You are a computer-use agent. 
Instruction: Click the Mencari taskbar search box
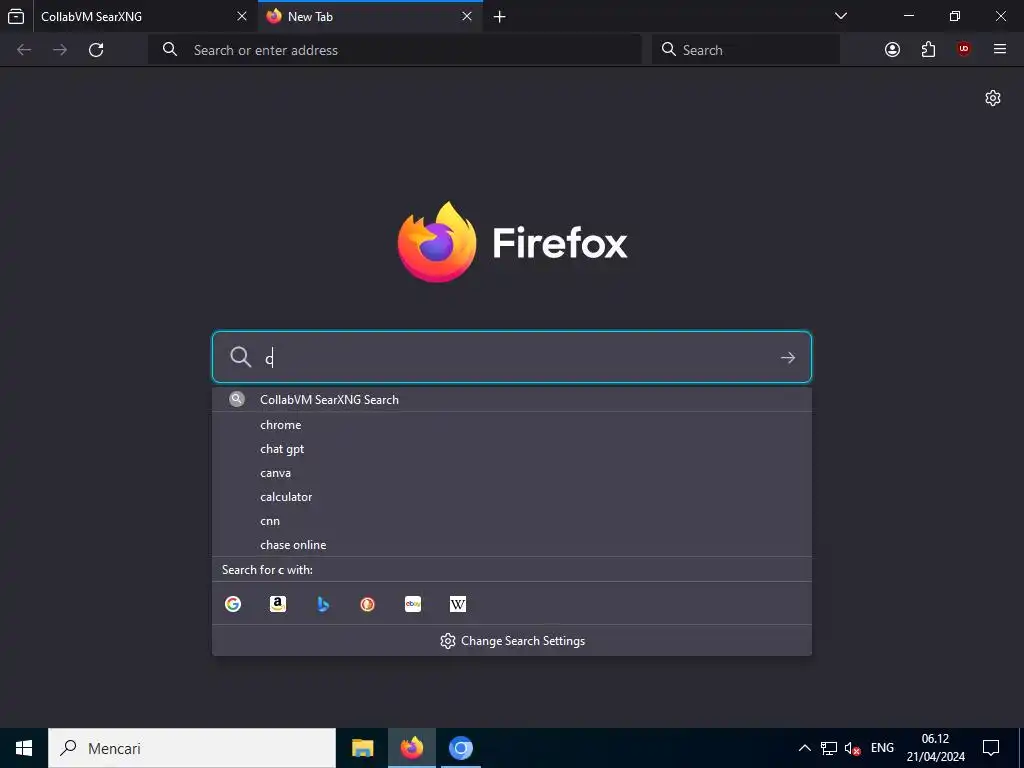(192, 748)
